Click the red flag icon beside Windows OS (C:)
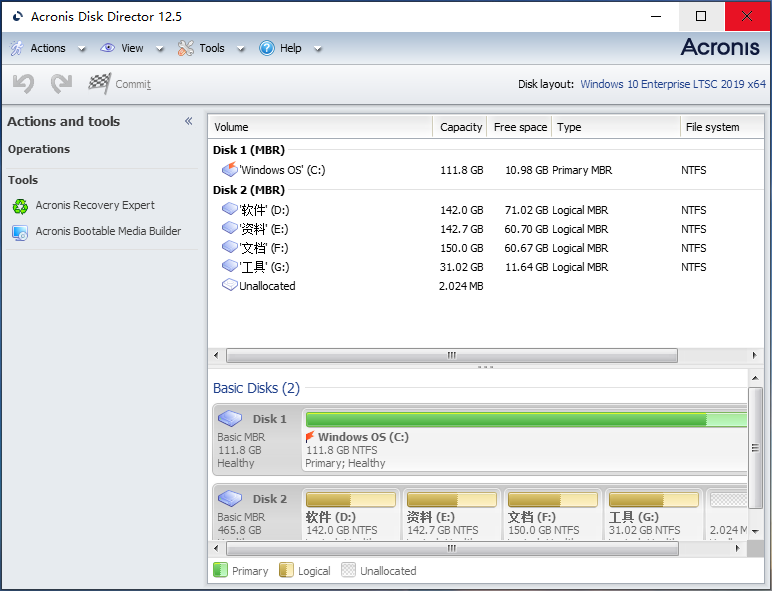Screen dimensions: 772x591 tap(310, 436)
